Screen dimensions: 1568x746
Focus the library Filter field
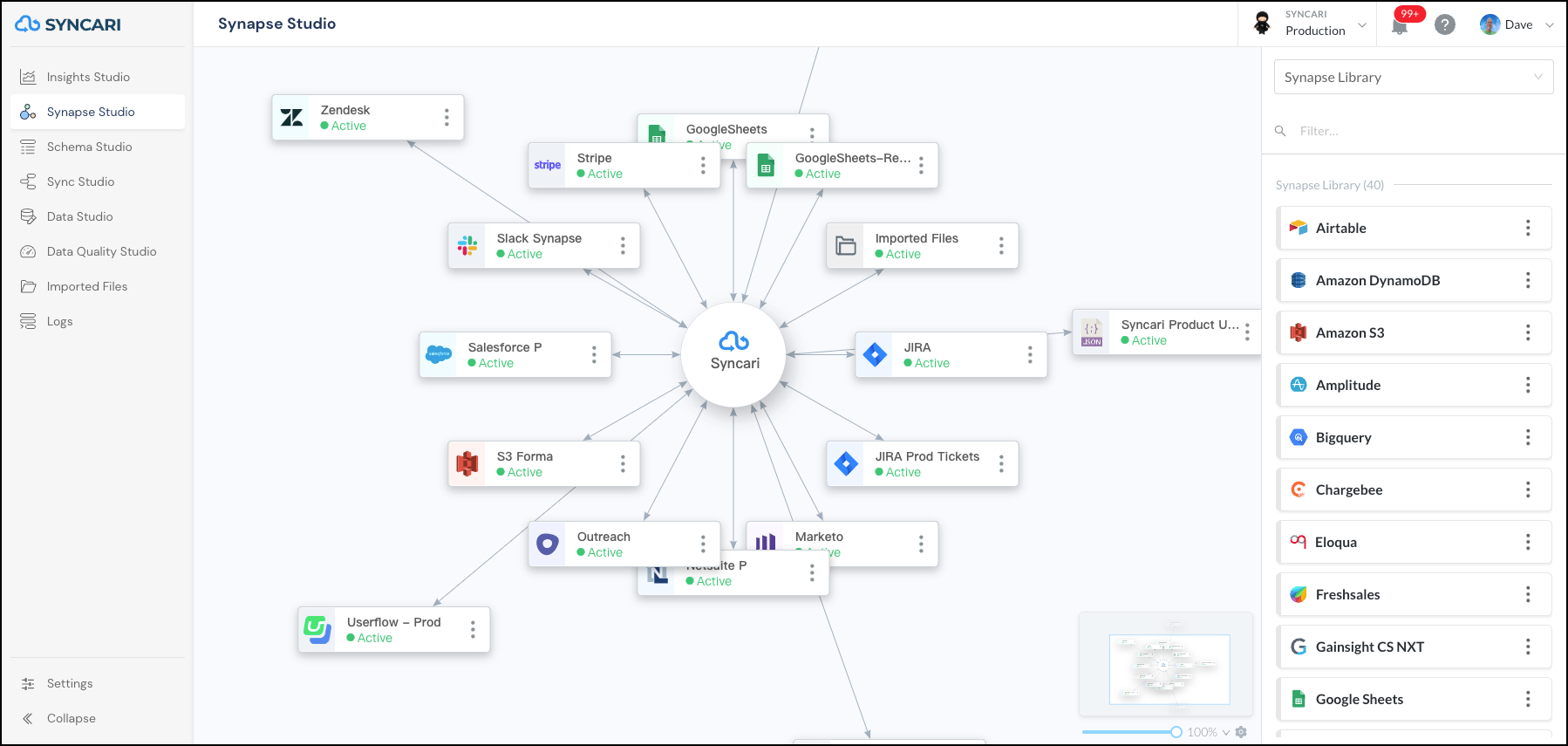pyautogui.click(x=1414, y=131)
